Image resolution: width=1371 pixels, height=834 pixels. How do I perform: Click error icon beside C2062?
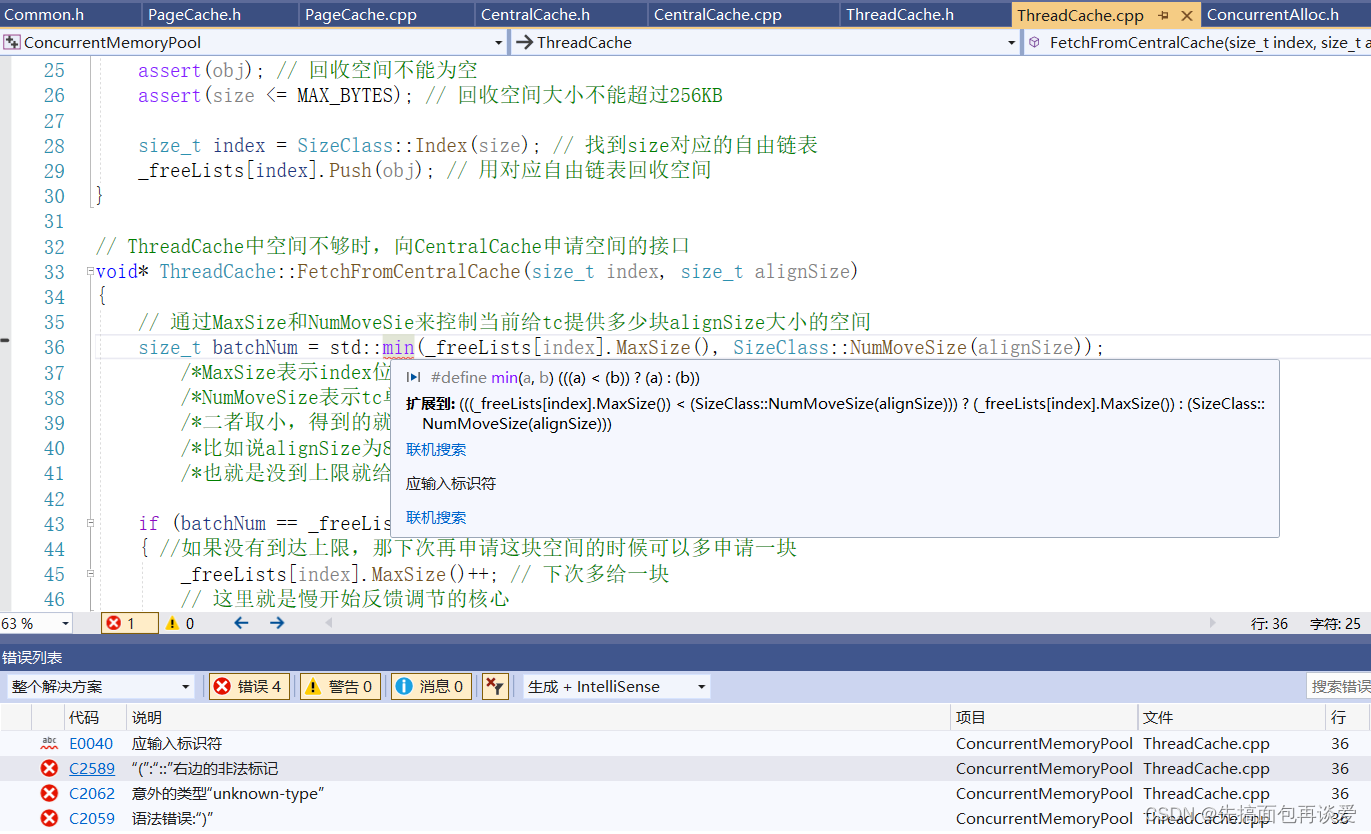48,794
